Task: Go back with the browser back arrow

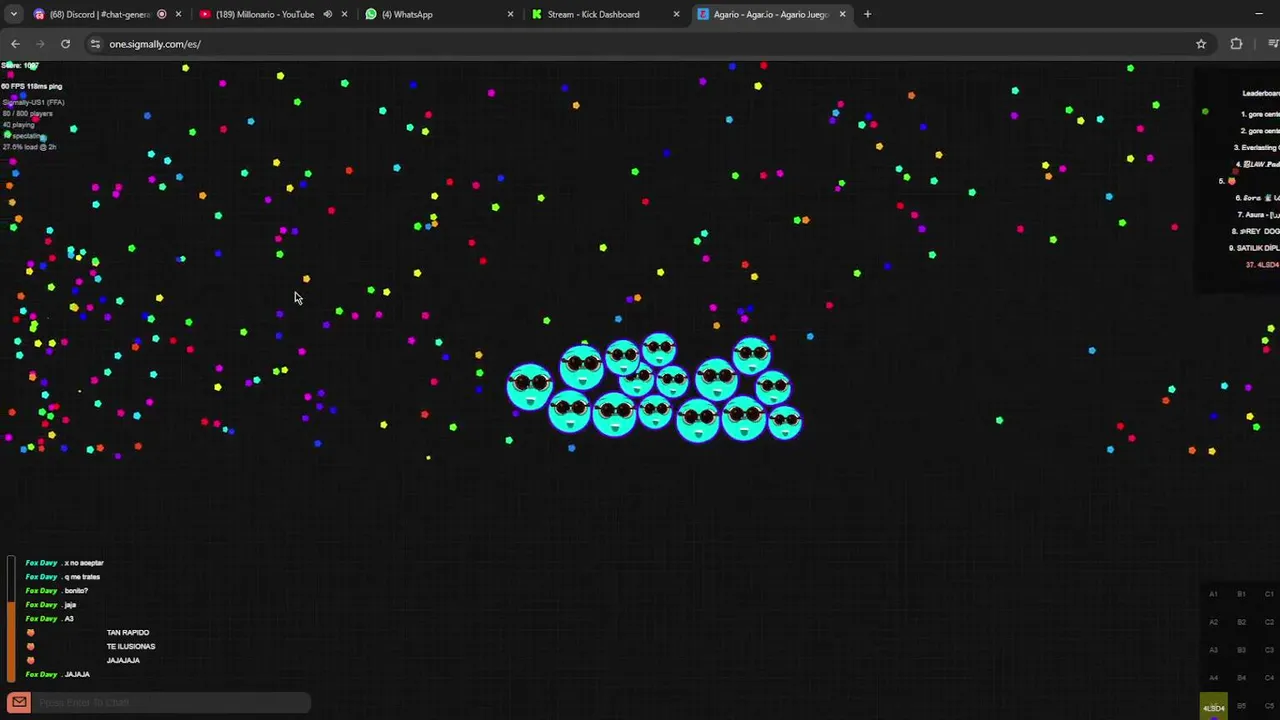Action: pyautogui.click(x=15, y=44)
